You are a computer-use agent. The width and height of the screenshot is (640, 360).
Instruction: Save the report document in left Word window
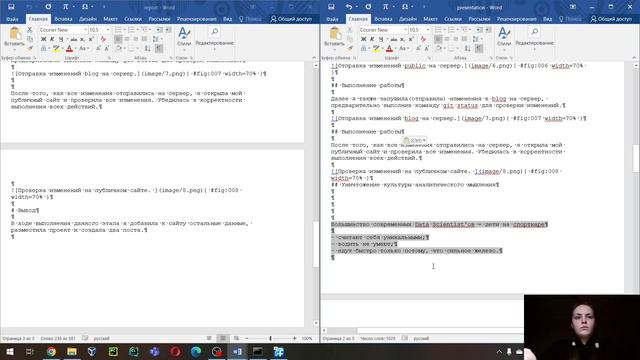11,7
